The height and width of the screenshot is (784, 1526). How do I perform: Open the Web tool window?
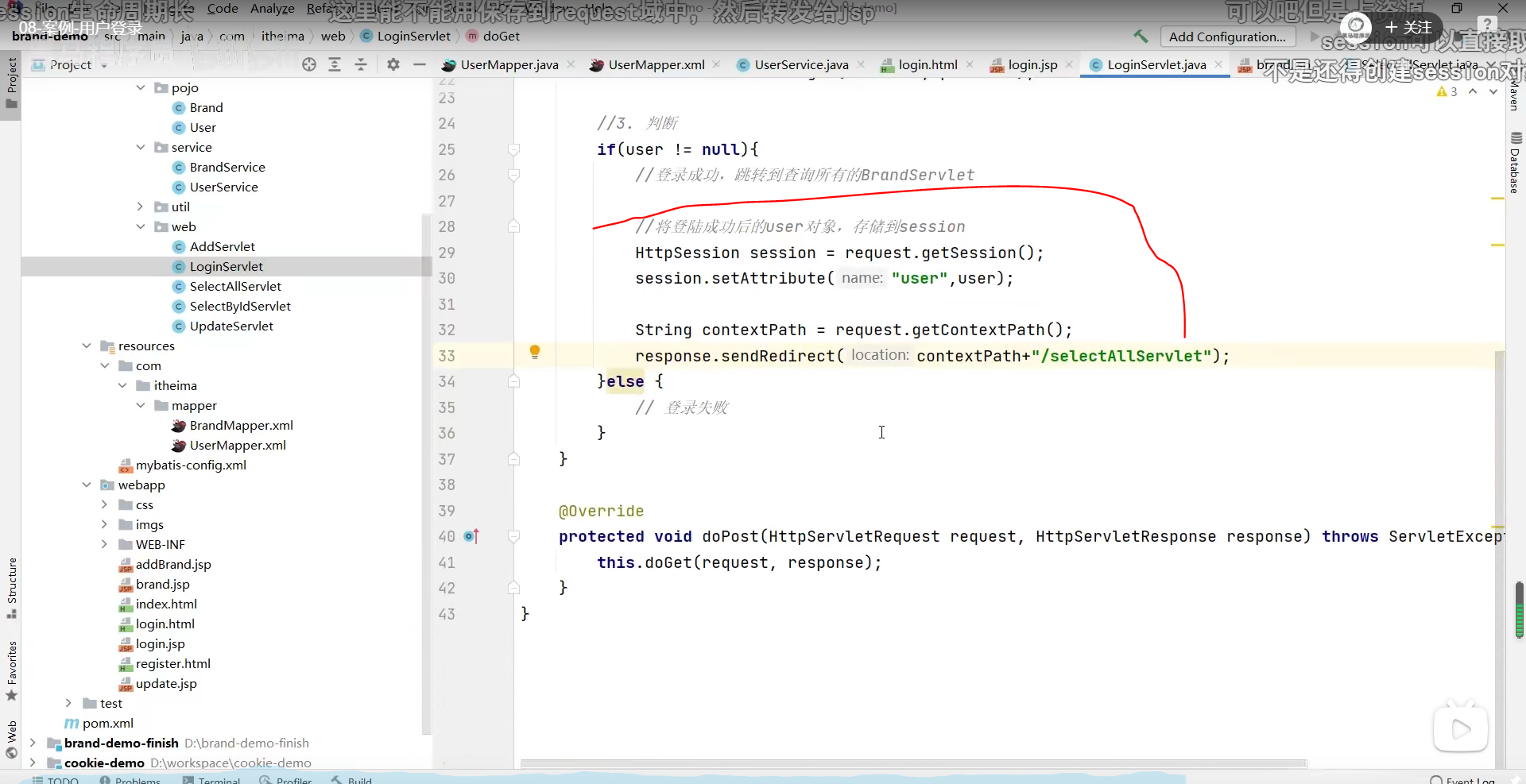[x=12, y=740]
